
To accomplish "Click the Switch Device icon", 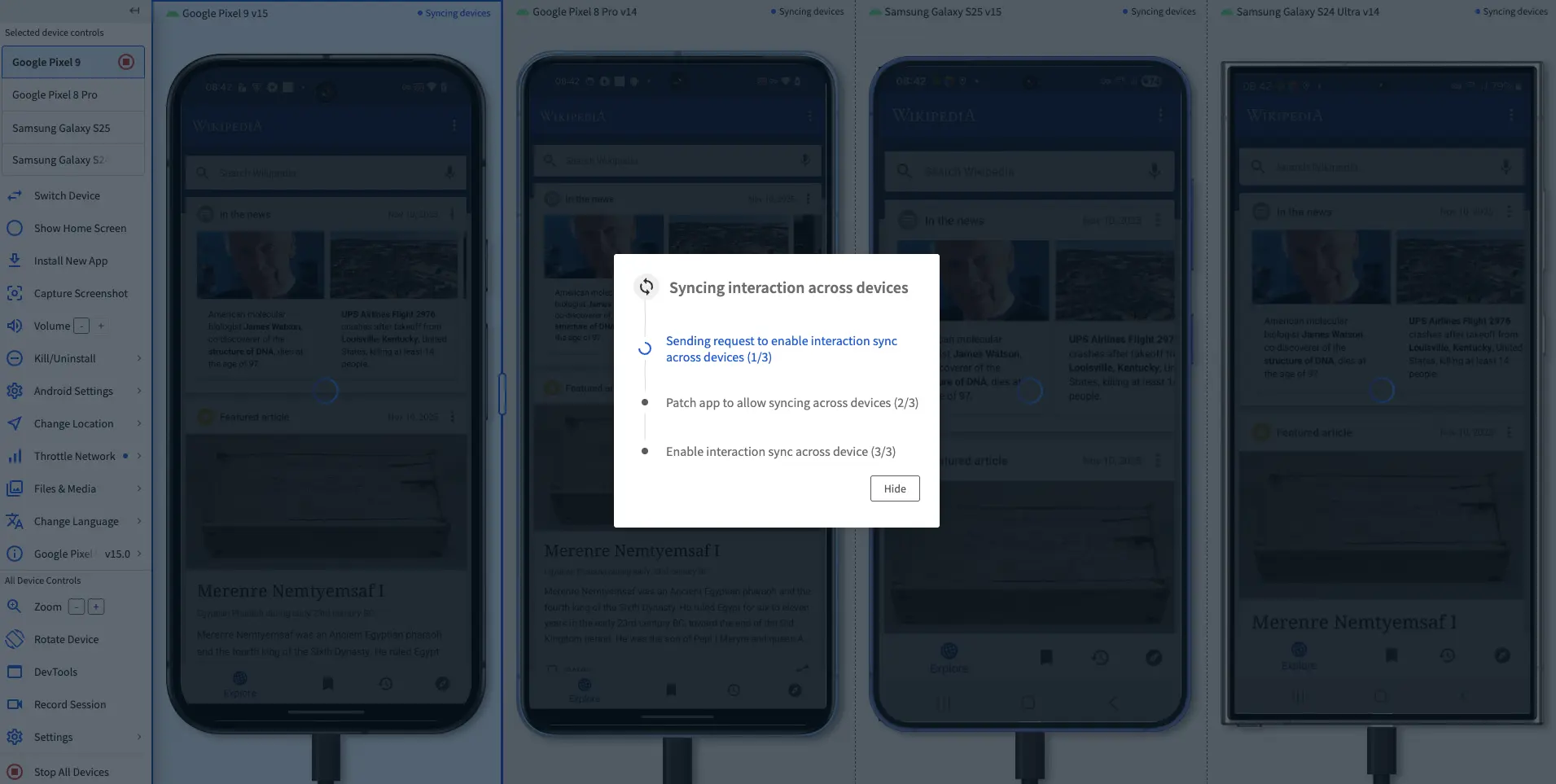I will [x=15, y=195].
